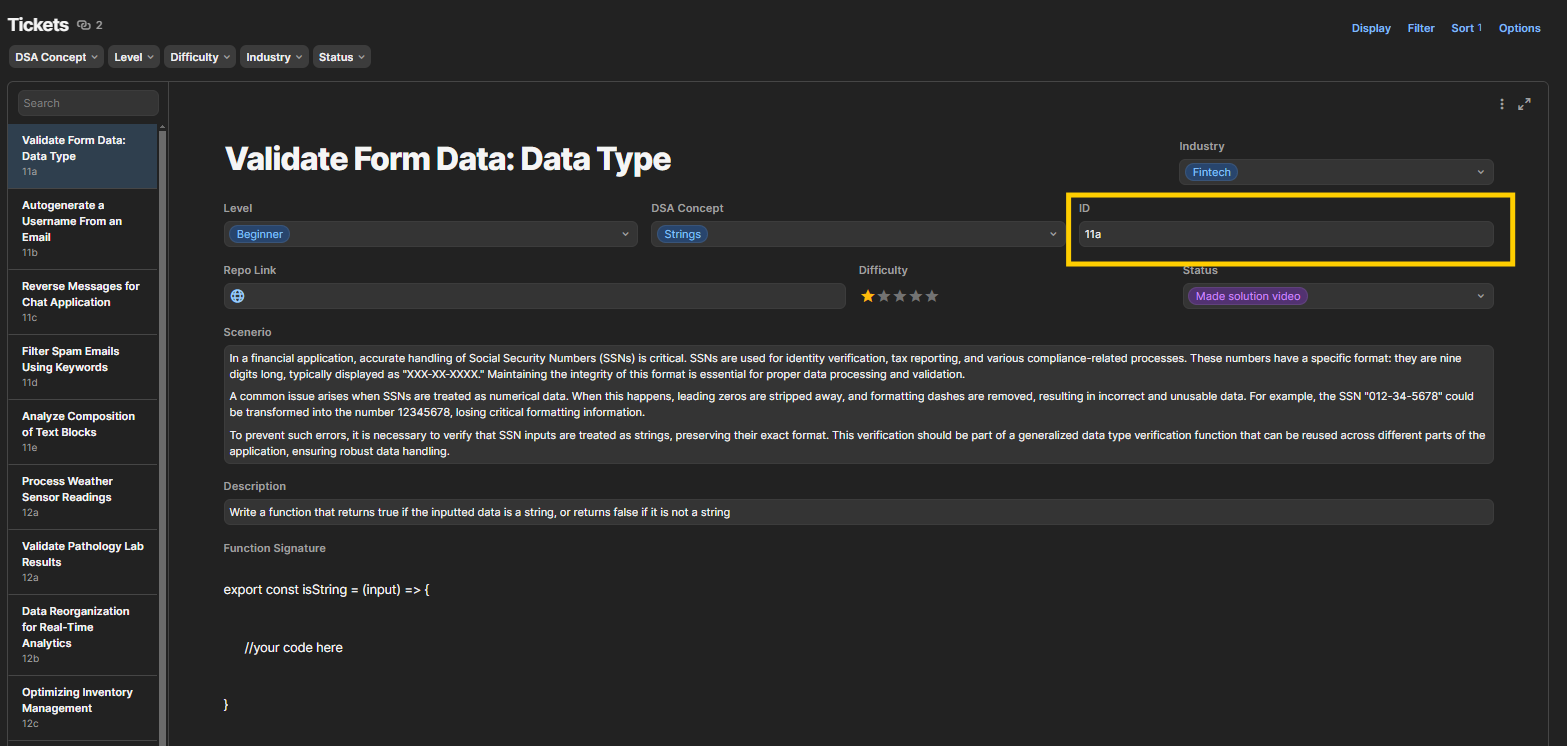
Task: Click the Filter link
Action: (x=1421, y=28)
